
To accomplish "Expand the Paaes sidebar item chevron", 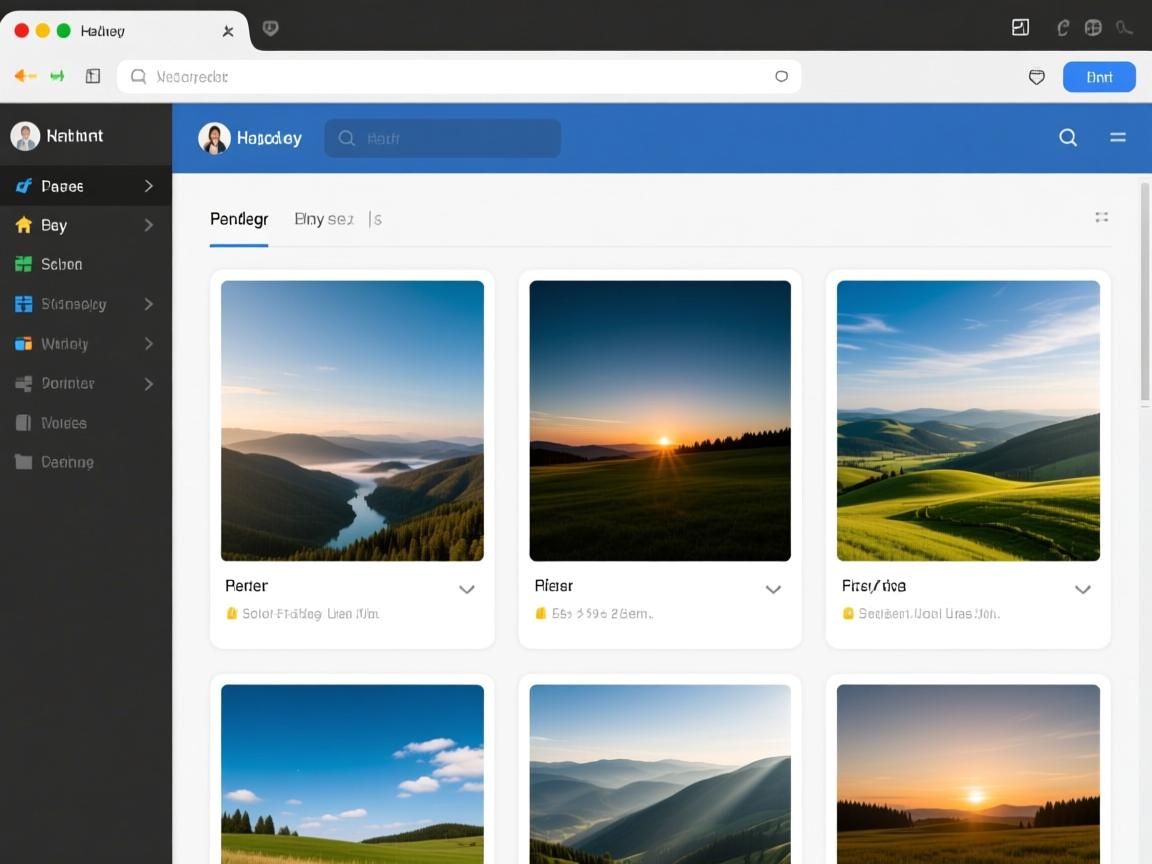I will click(x=148, y=186).
